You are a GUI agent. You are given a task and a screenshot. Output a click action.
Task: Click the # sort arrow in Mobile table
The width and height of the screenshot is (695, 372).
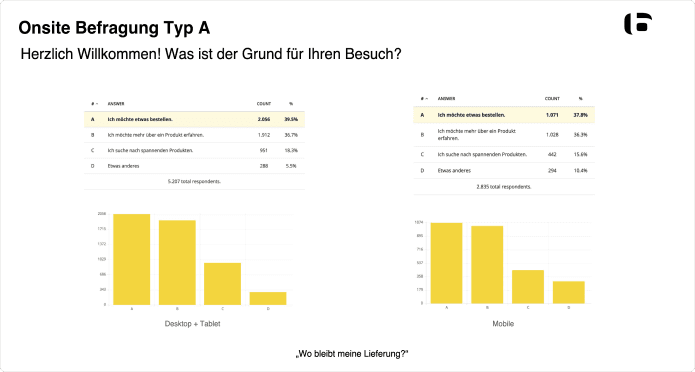coord(426,99)
